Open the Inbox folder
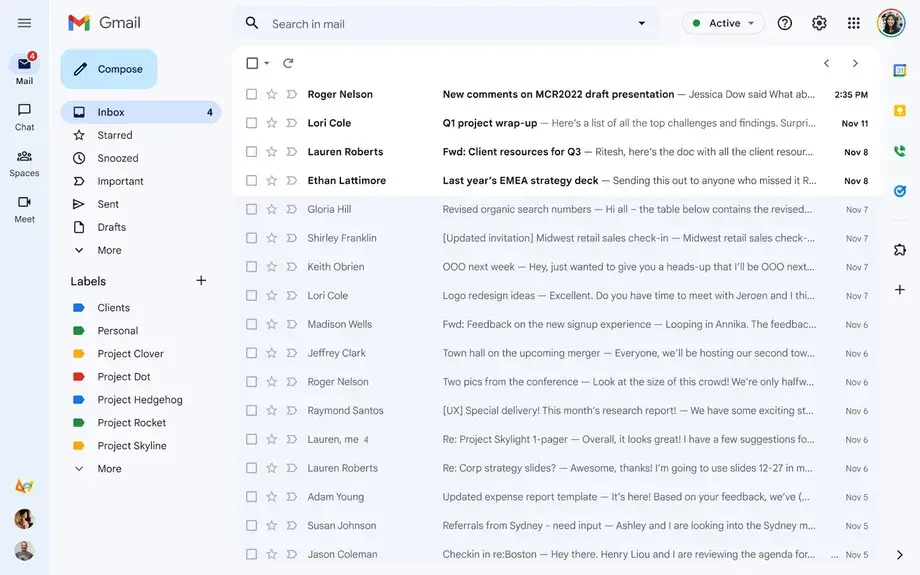Image resolution: width=920 pixels, height=575 pixels. 141,112
